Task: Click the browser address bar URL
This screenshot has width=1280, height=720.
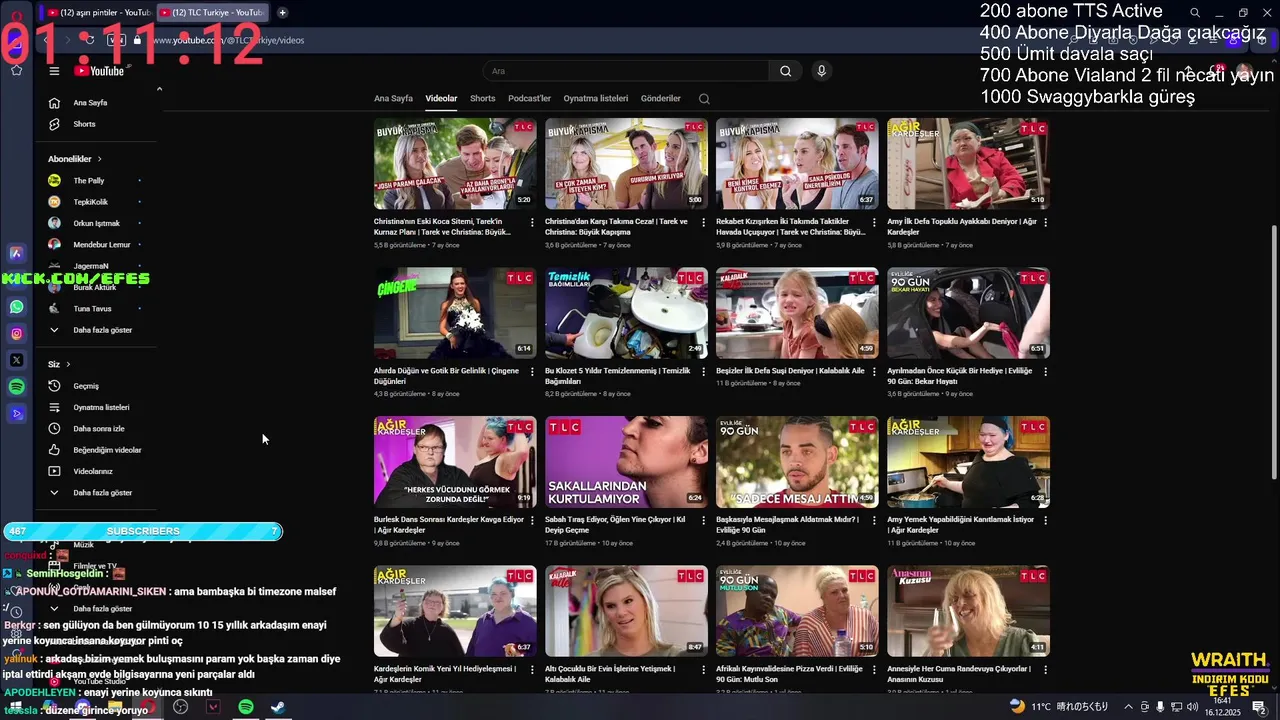Action: (x=228, y=40)
